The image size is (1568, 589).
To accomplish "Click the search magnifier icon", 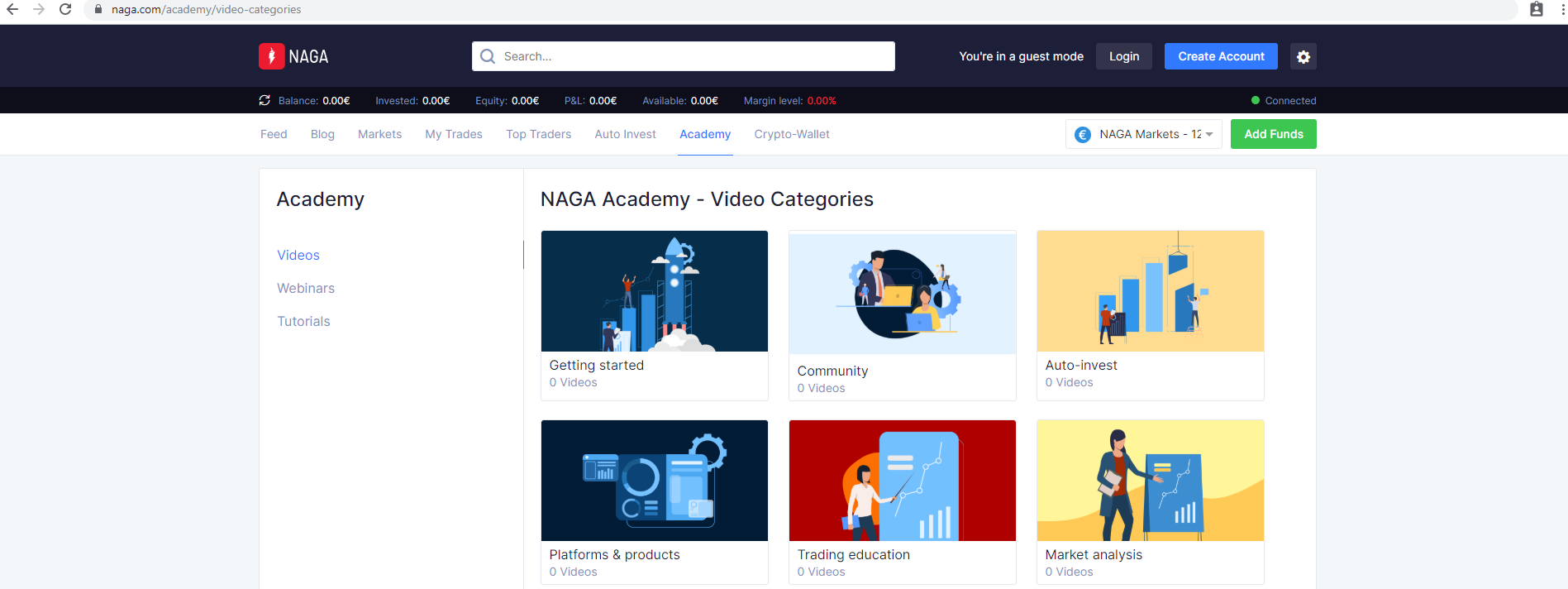I will pyautogui.click(x=488, y=56).
